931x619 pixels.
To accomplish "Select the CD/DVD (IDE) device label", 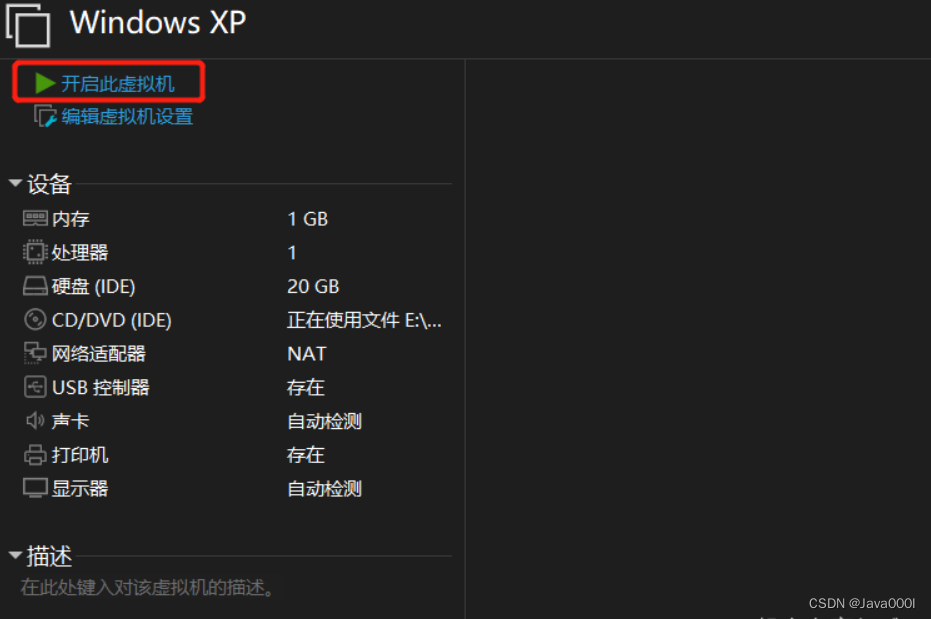I will 112,320.
